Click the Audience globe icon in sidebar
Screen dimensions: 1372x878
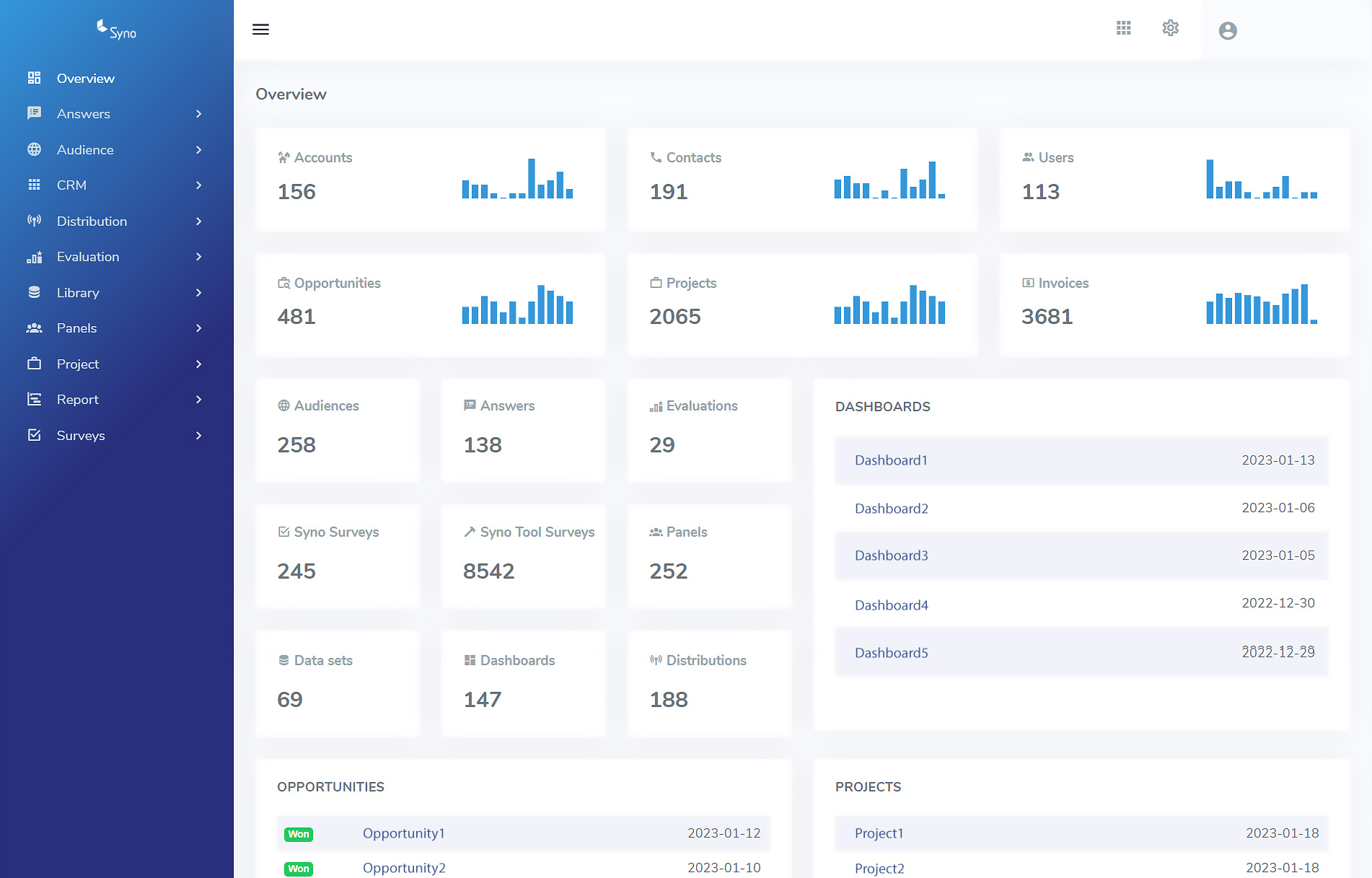pyautogui.click(x=34, y=149)
